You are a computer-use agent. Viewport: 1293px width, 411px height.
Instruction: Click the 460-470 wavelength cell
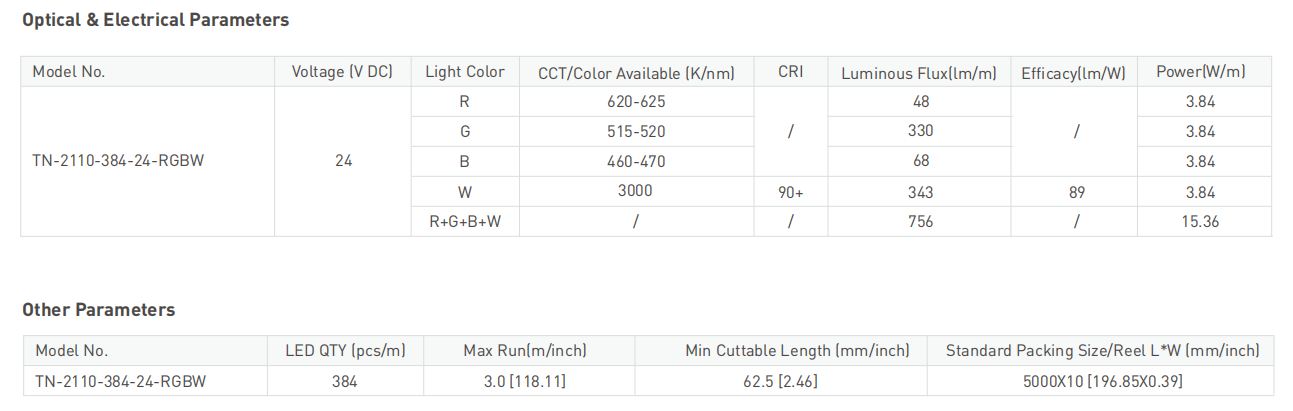[x=636, y=161]
